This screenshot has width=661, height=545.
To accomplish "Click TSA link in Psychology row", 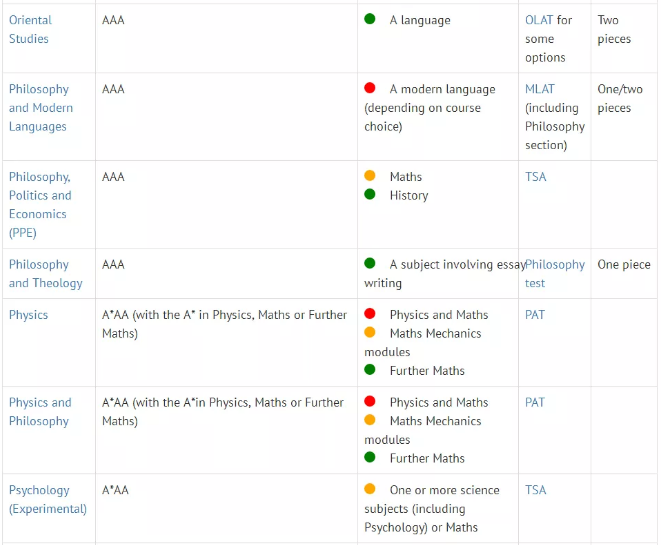I will point(536,490).
